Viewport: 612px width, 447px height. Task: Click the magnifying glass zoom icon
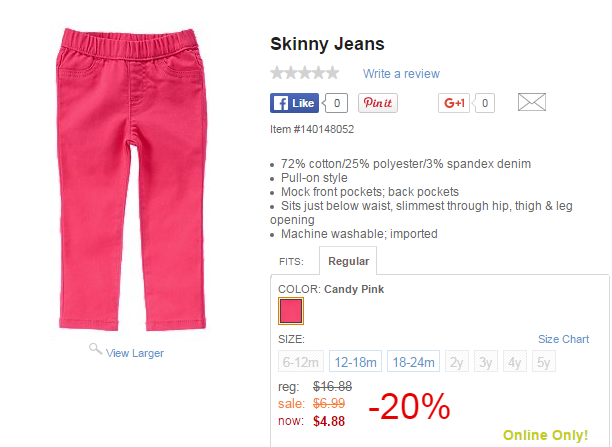pos(95,348)
